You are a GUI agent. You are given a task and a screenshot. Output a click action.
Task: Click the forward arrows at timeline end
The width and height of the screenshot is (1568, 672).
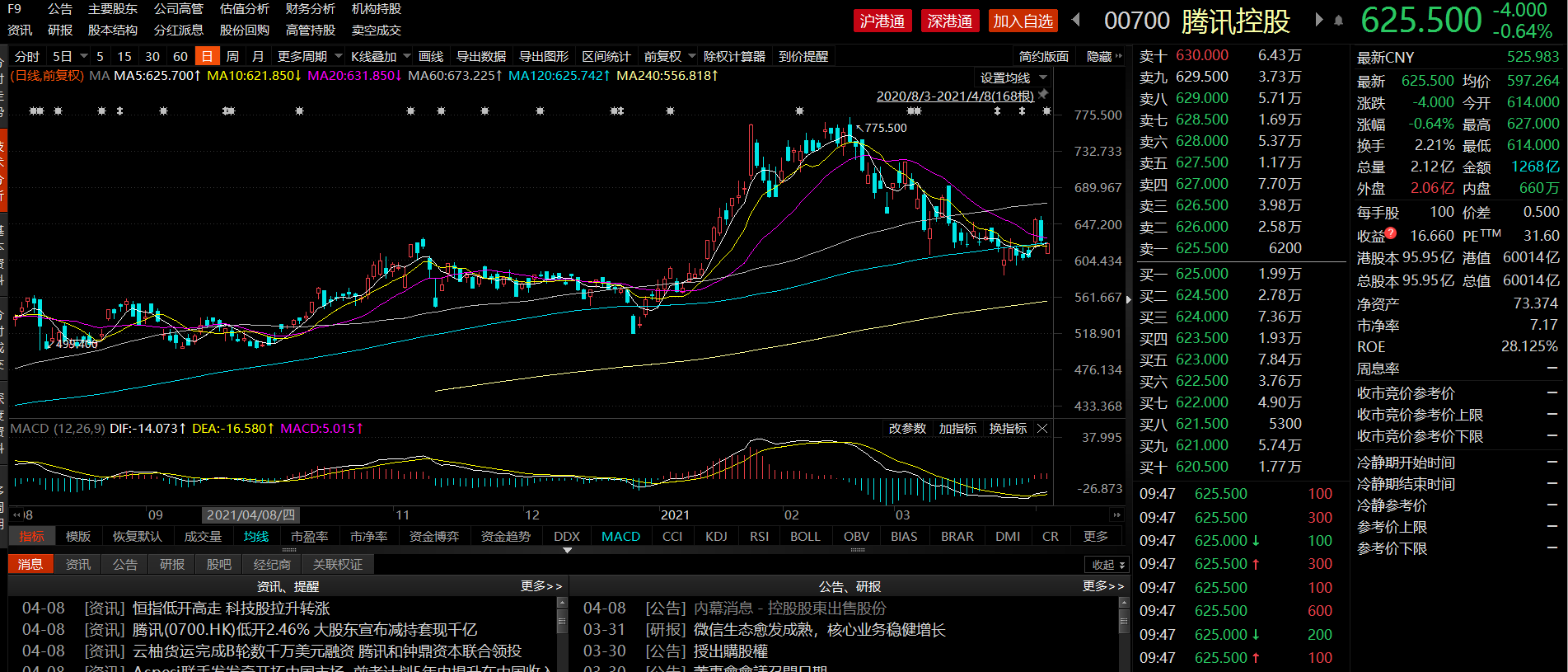coord(1117,515)
